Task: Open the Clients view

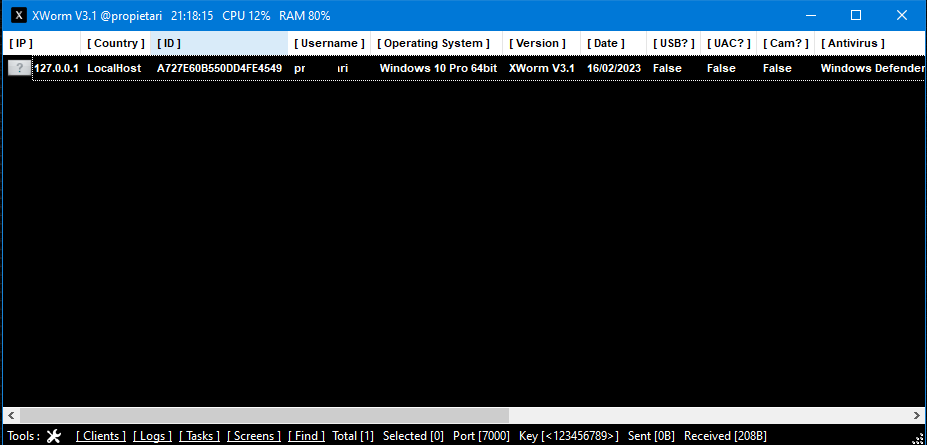Action: click(x=101, y=436)
